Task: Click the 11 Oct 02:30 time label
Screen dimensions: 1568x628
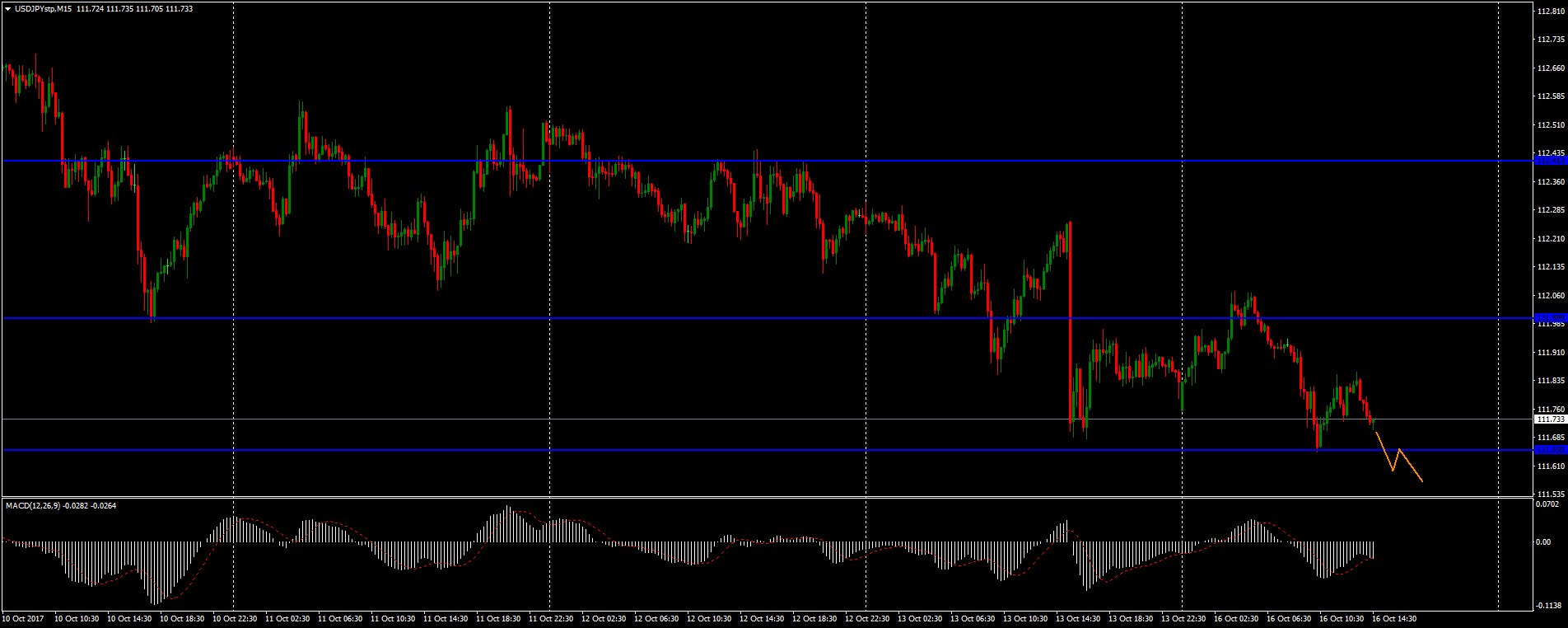Action: [x=287, y=618]
